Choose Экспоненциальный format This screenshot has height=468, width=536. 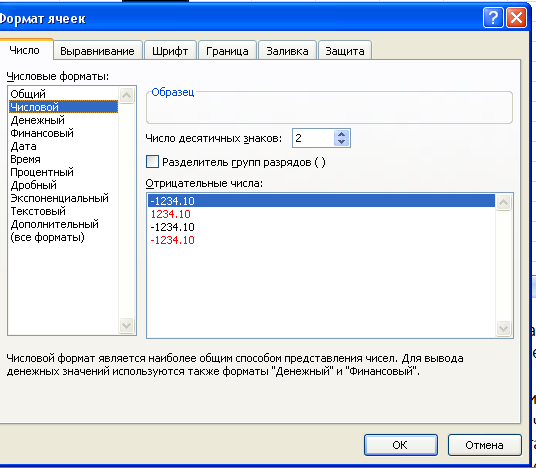[63, 198]
